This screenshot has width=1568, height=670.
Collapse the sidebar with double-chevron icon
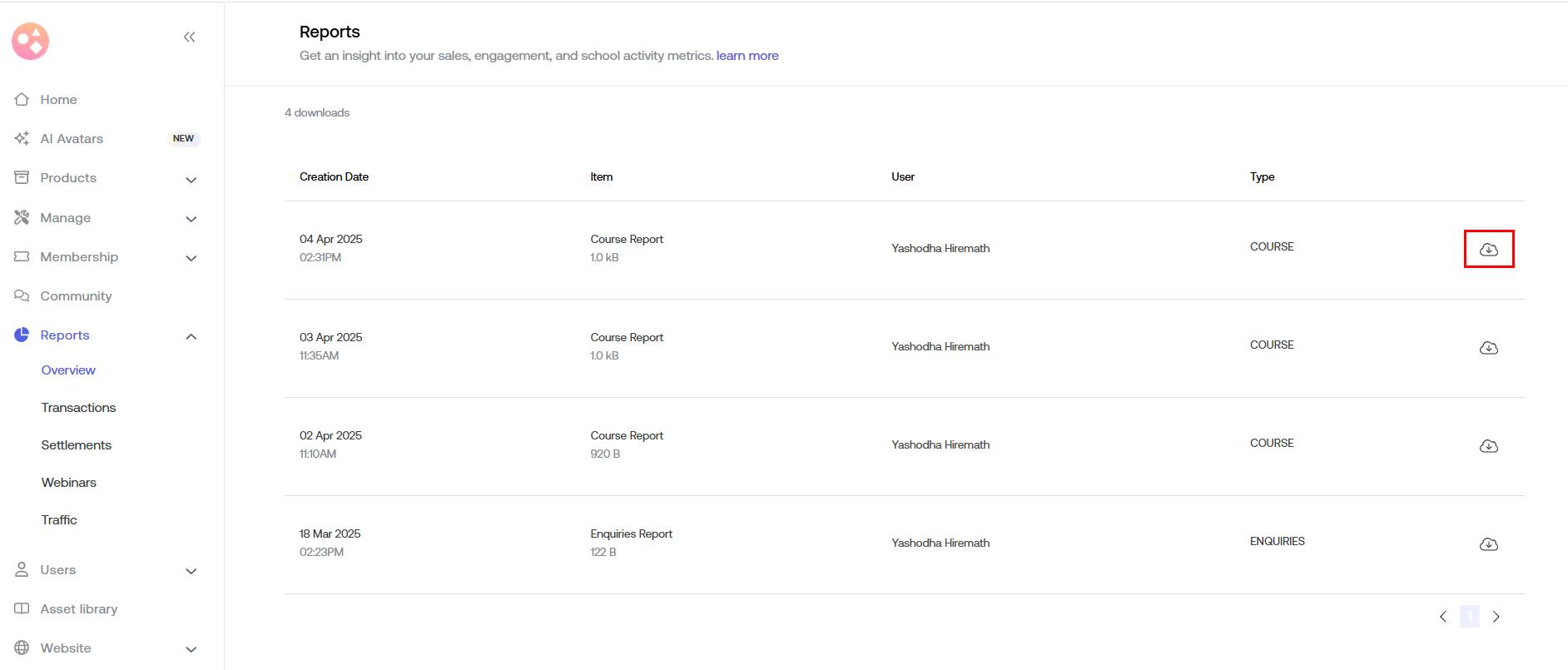[x=189, y=37]
